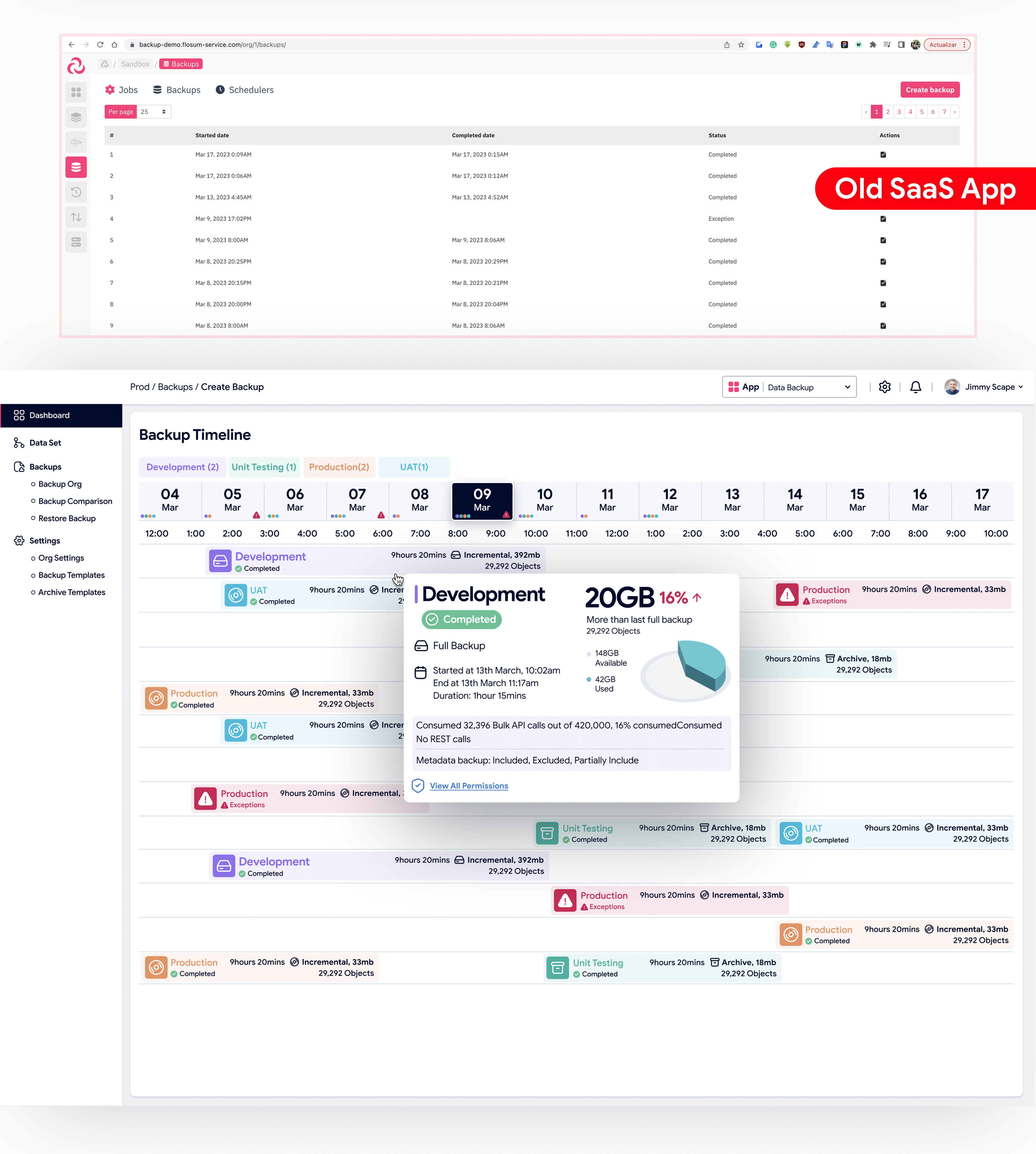Open Backup Comparison in the sidebar
The height and width of the screenshot is (1154, 1036).
pyautogui.click(x=75, y=501)
